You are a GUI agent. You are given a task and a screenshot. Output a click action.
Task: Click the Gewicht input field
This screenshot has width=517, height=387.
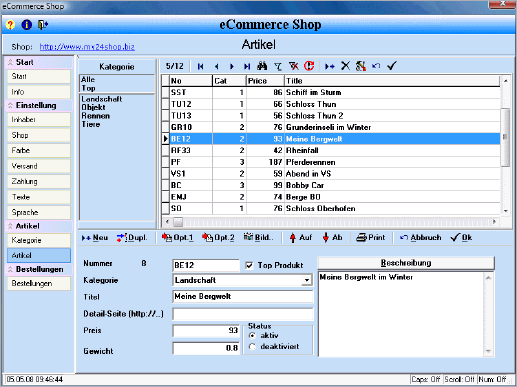coord(206,348)
